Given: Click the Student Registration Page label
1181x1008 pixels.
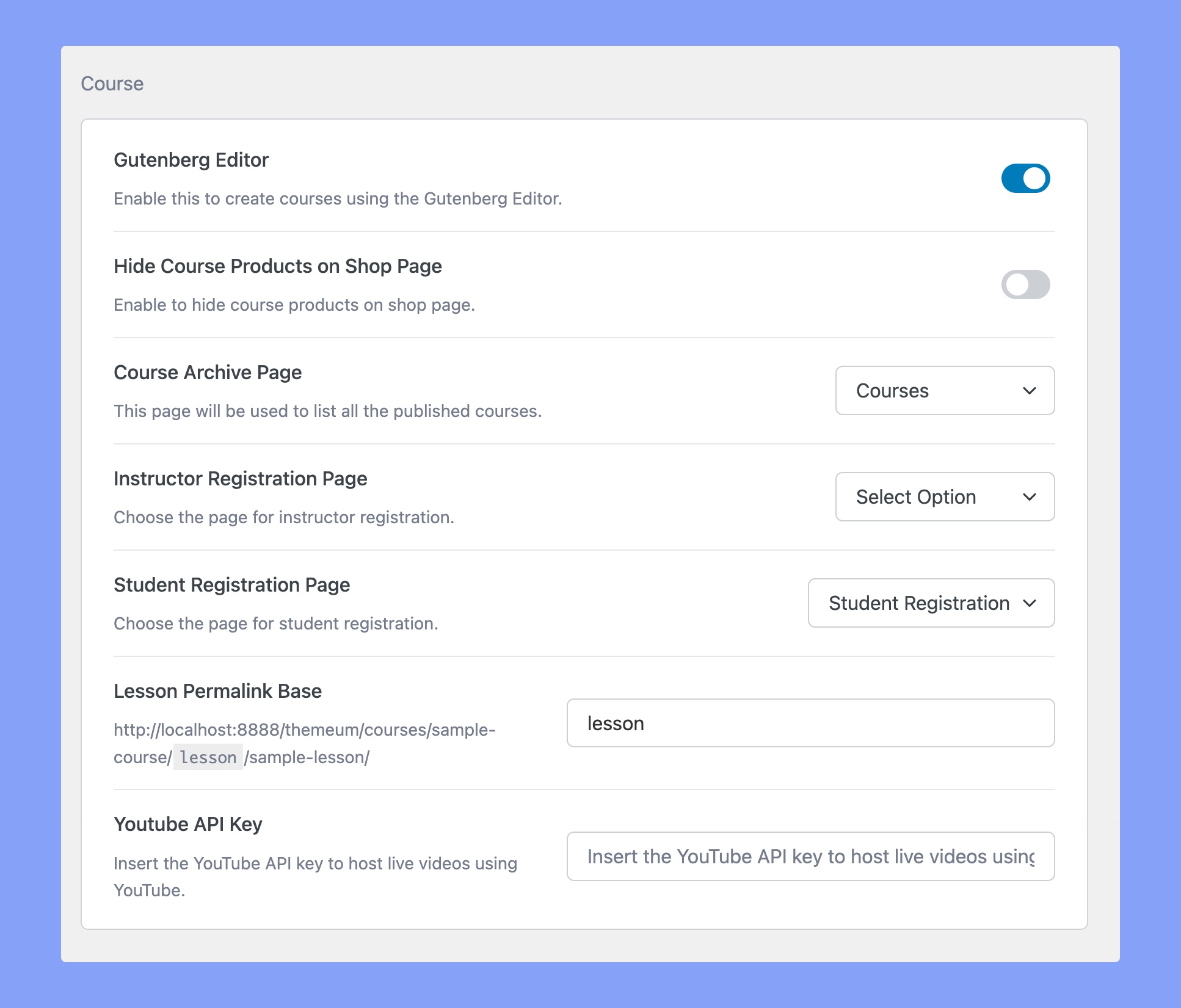Looking at the screenshot, I should [x=232, y=585].
